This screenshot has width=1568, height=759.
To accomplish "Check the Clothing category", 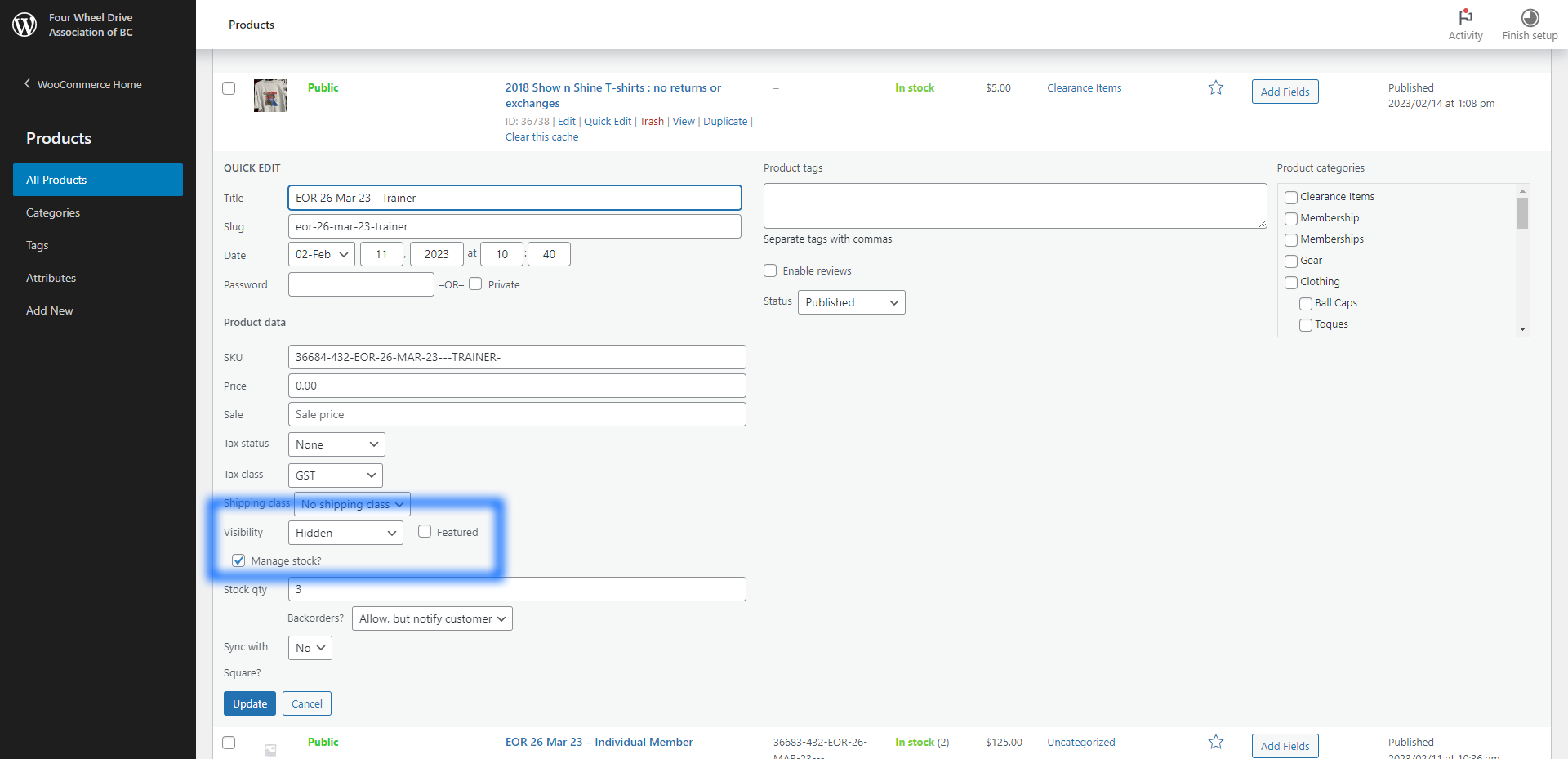I will click(1291, 283).
